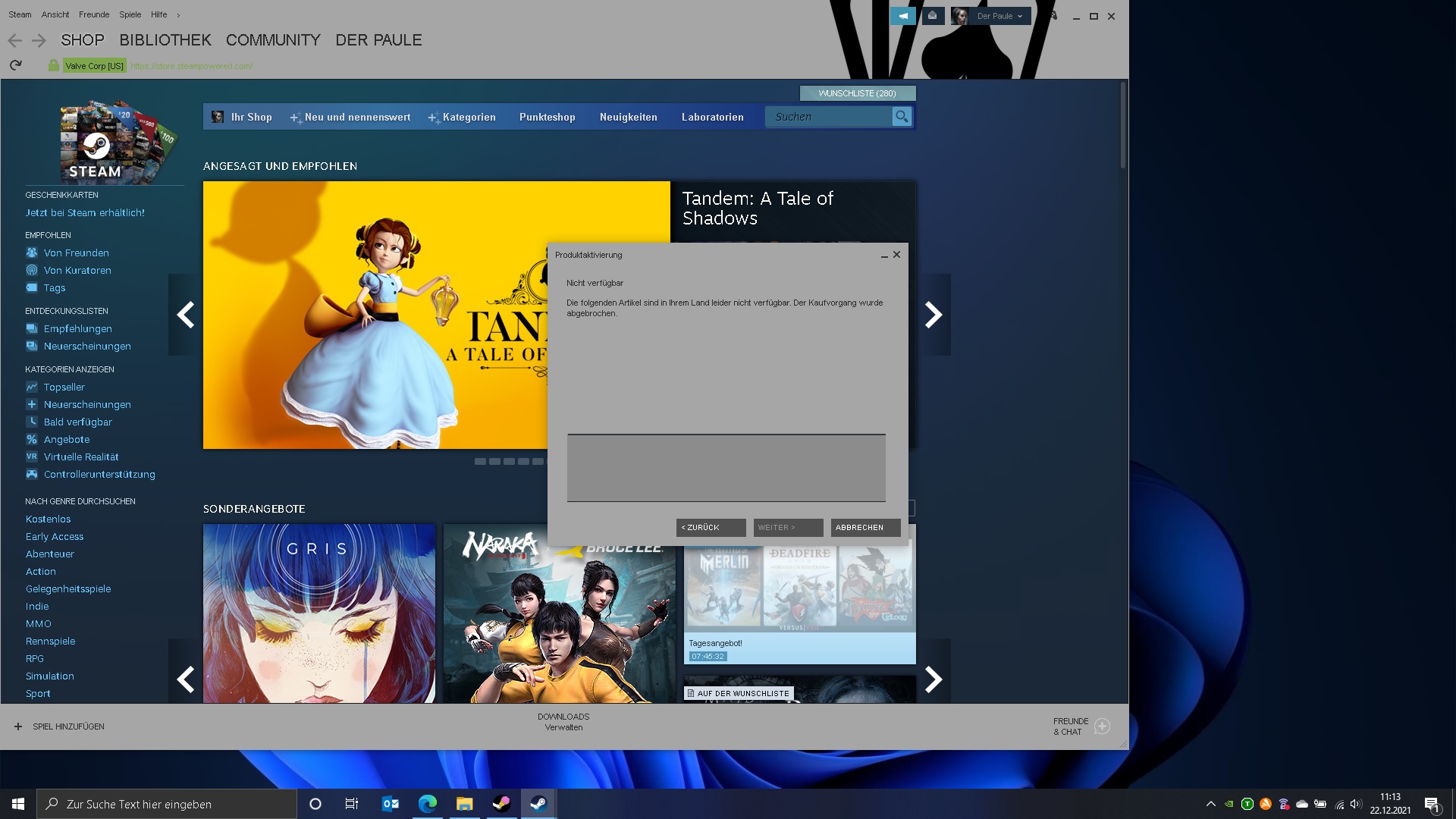Open the SHOP tab
The image size is (1456, 819).
coord(83,40)
